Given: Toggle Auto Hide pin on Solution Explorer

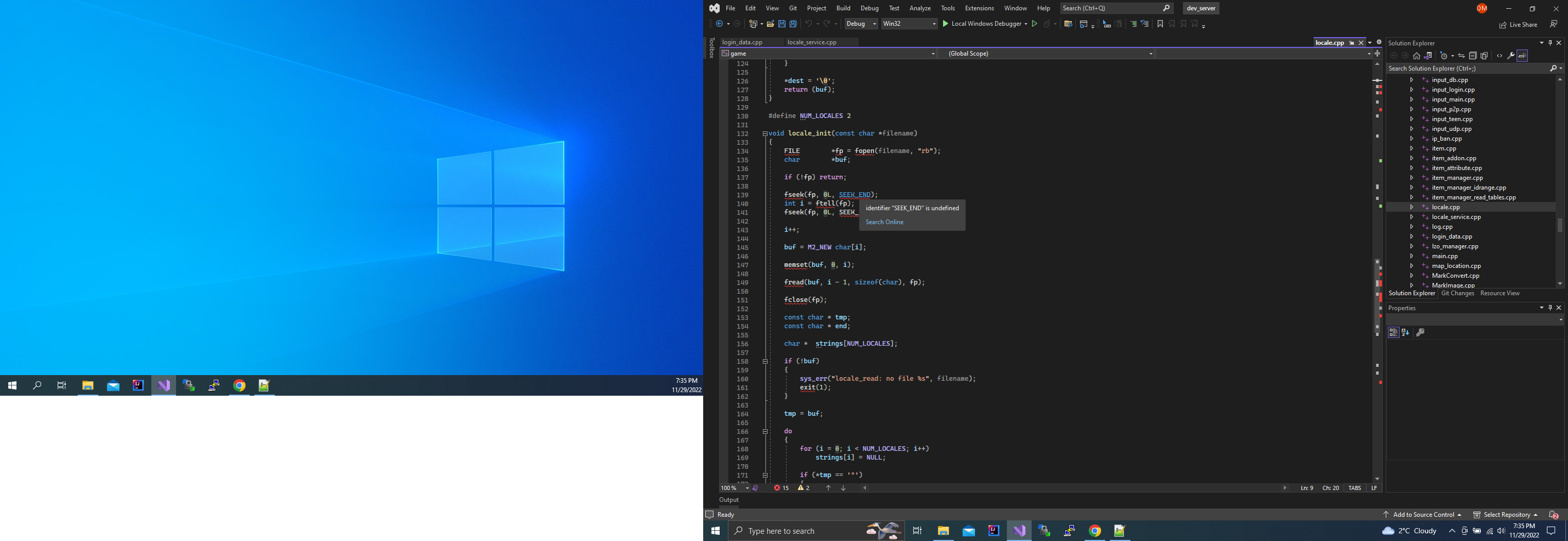Looking at the screenshot, I should (x=1550, y=43).
